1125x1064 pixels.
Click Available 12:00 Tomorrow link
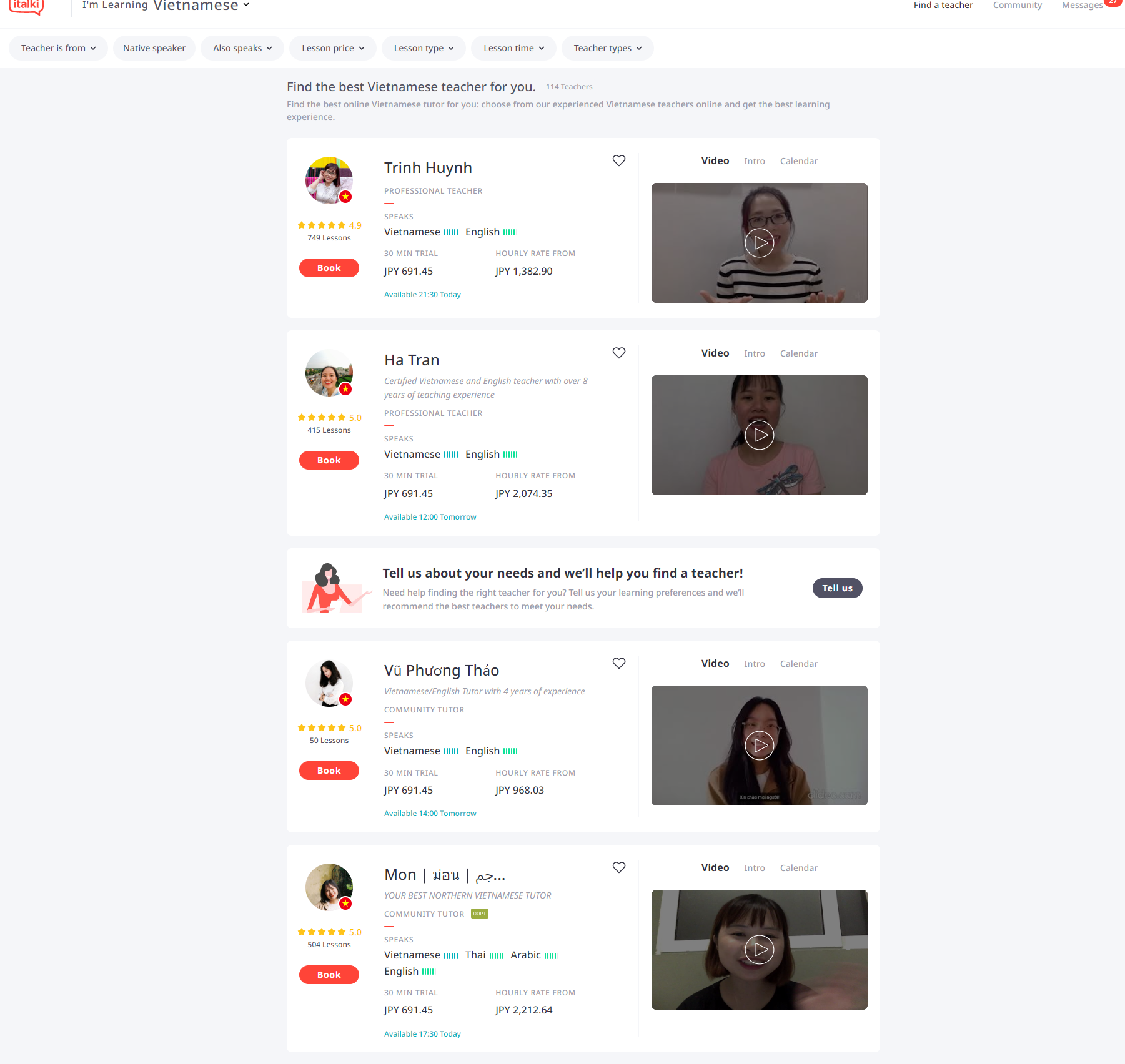click(430, 517)
